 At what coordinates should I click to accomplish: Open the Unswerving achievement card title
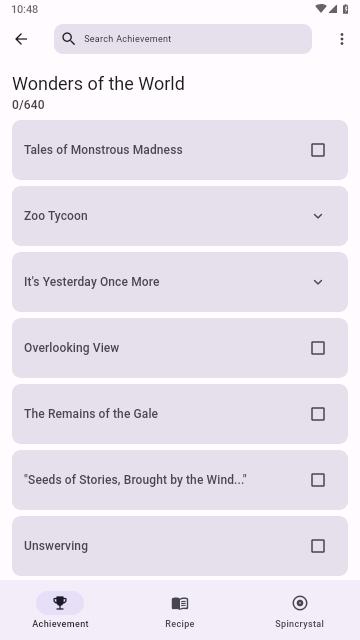[x=56, y=546]
